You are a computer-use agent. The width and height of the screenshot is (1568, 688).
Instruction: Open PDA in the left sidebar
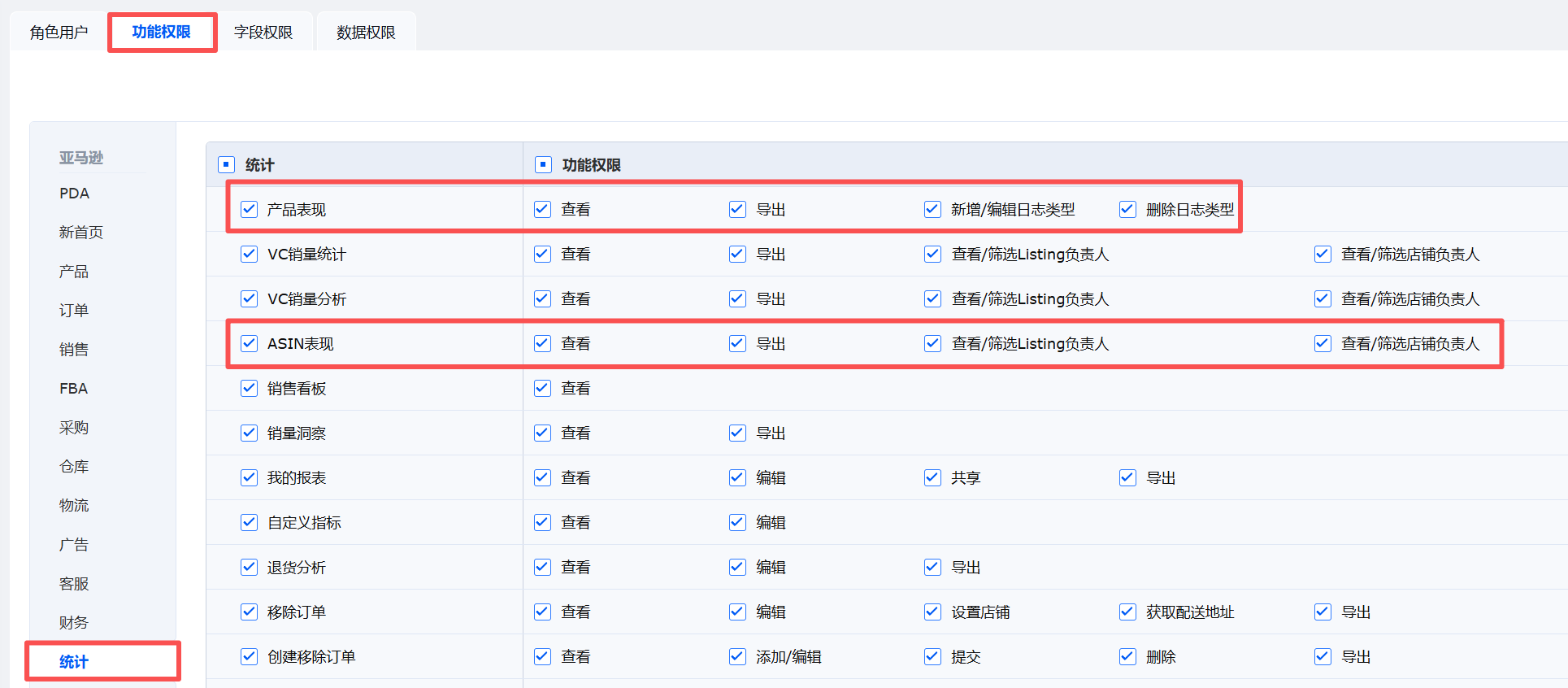(74, 194)
